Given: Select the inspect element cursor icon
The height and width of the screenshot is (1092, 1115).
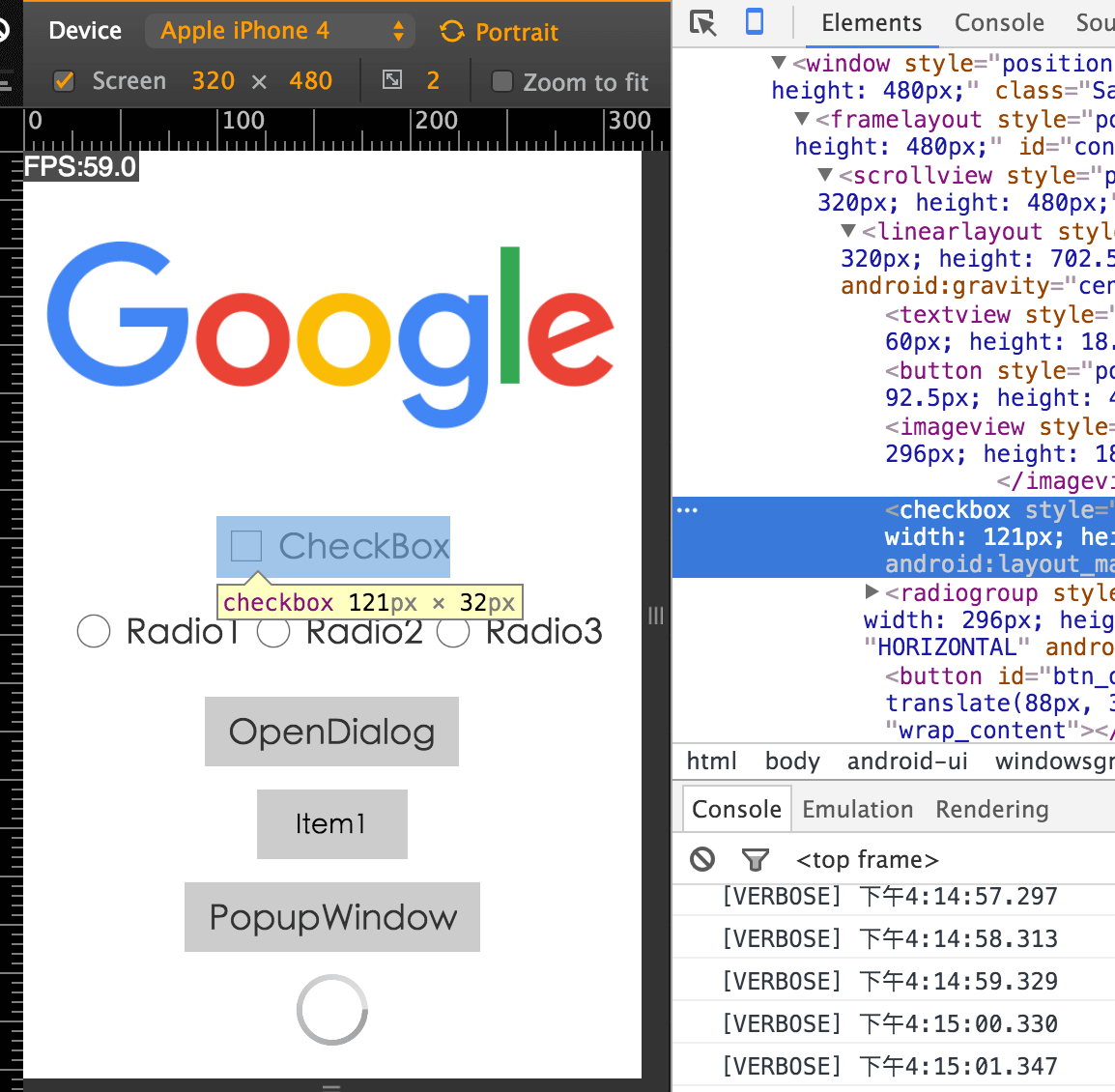Looking at the screenshot, I should point(702,23).
